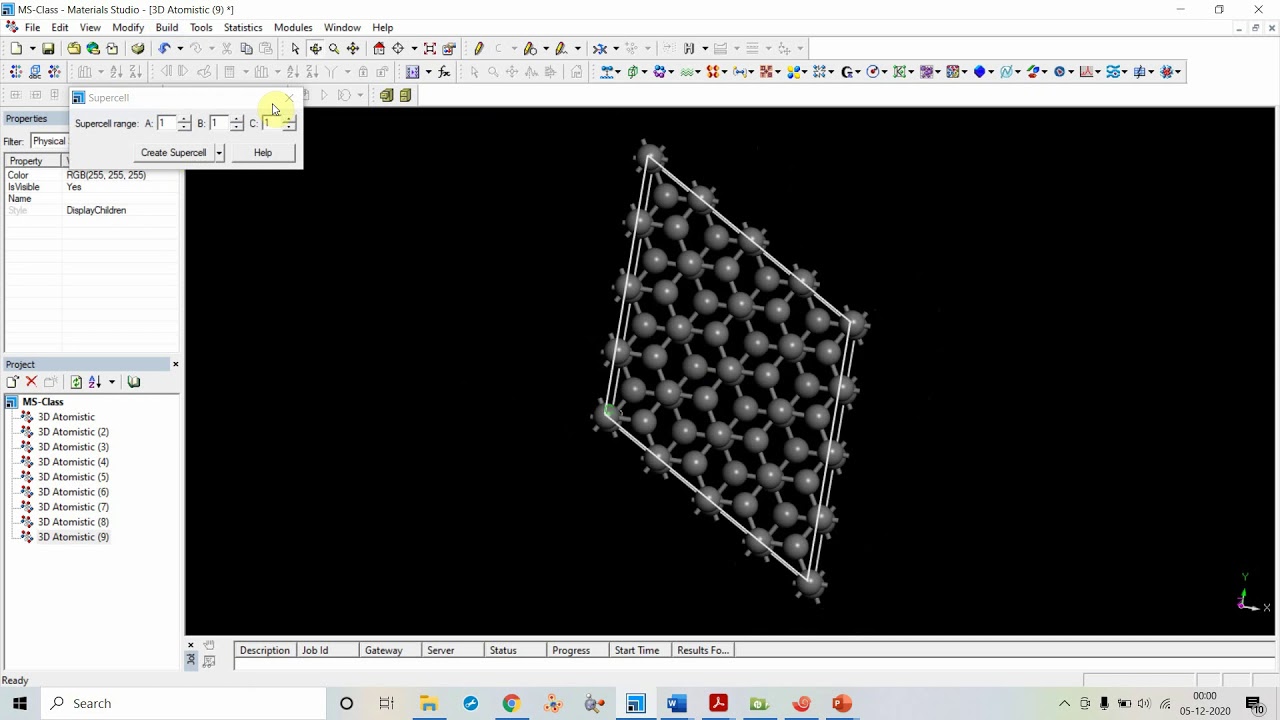Image resolution: width=1280 pixels, height=720 pixels.
Task: Click the fx function icon
Action: point(444,72)
